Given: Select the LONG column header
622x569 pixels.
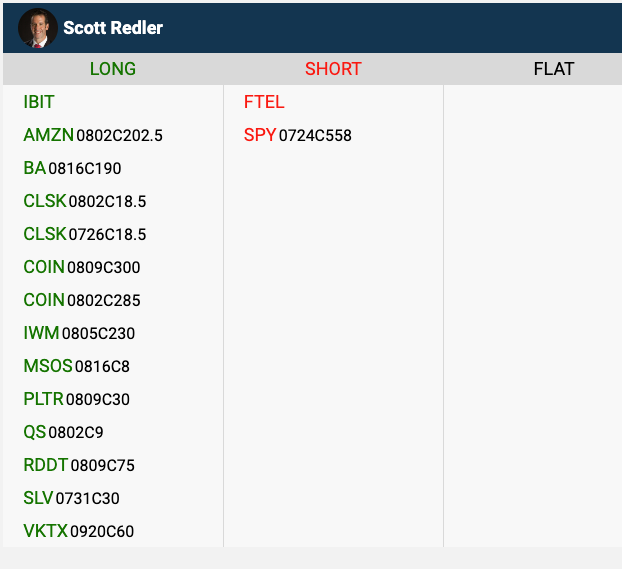Looking at the screenshot, I should [x=113, y=69].
